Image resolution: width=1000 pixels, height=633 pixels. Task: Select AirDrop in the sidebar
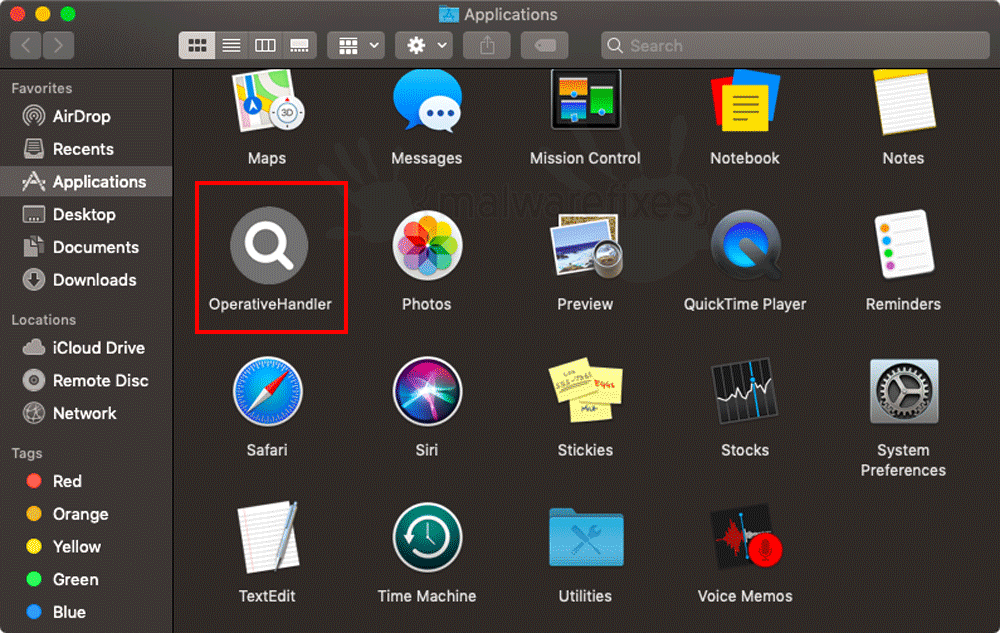(x=86, y=116)
